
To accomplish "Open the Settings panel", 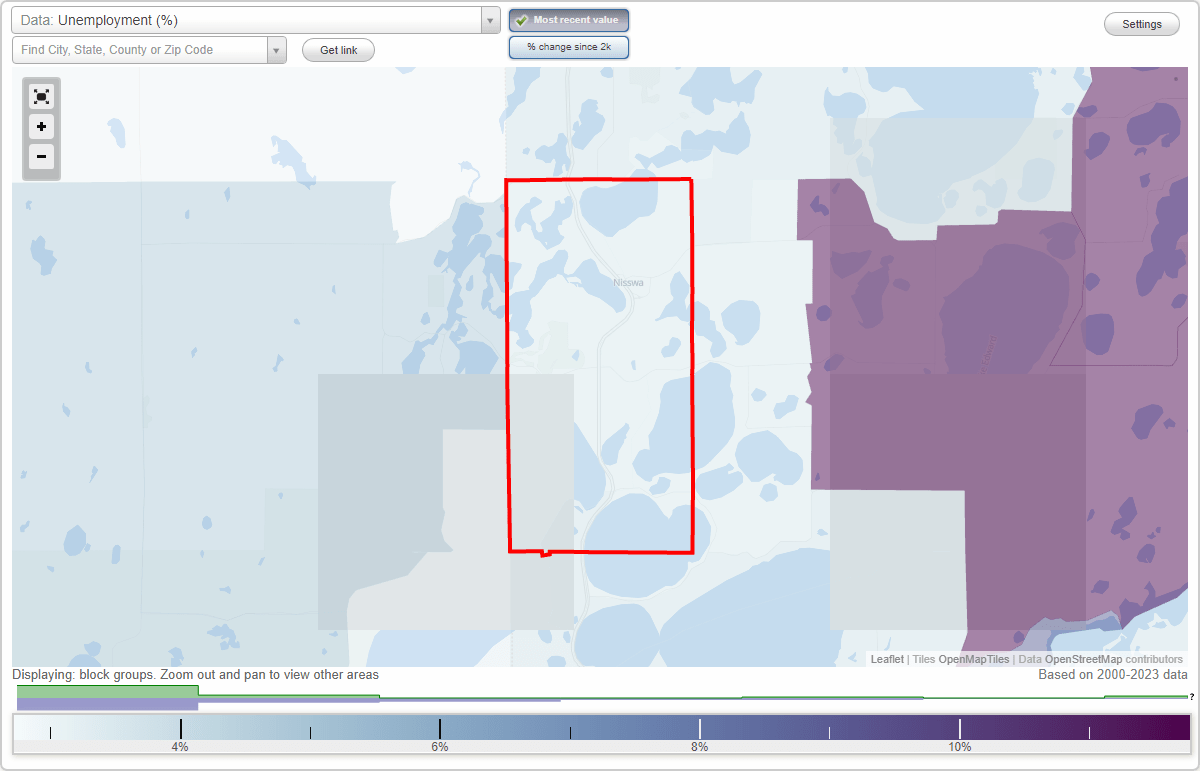I will (x=1141, y=23).
